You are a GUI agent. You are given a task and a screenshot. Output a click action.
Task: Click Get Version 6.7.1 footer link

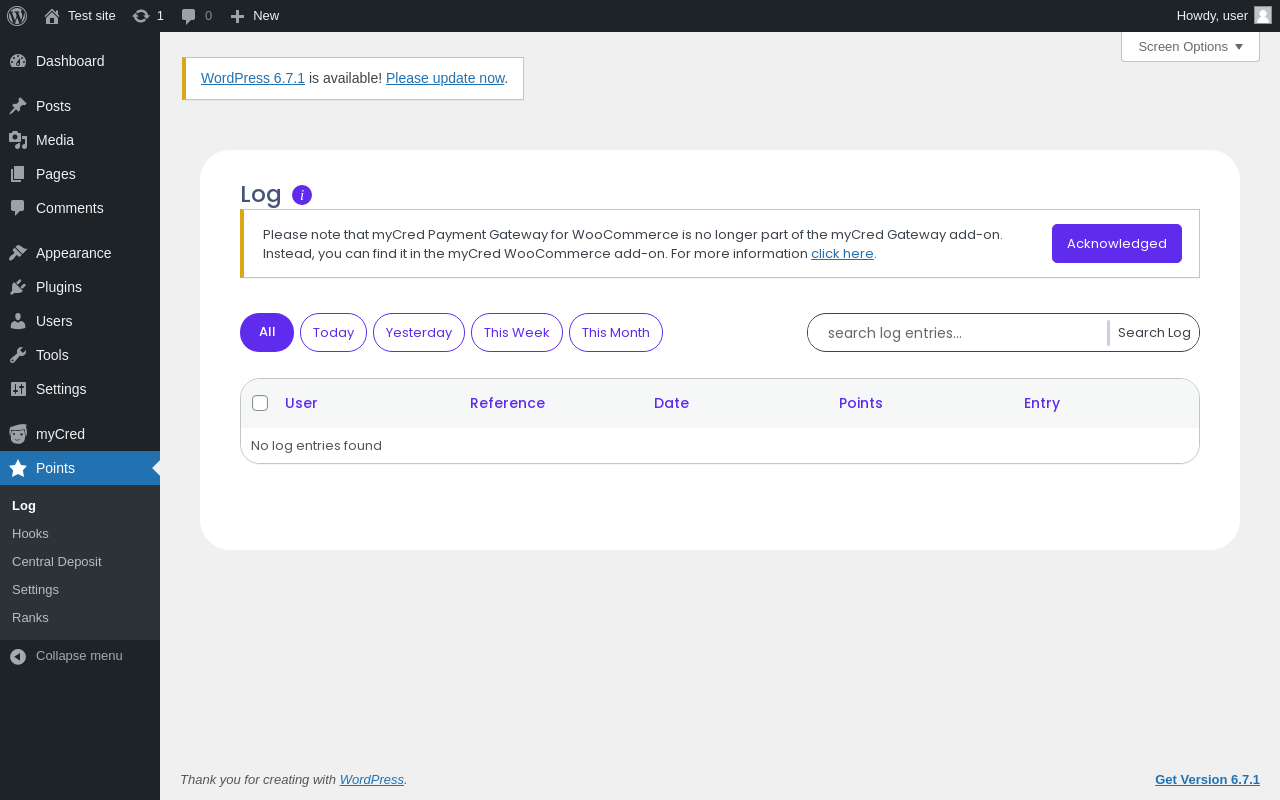pos(1207,779)
